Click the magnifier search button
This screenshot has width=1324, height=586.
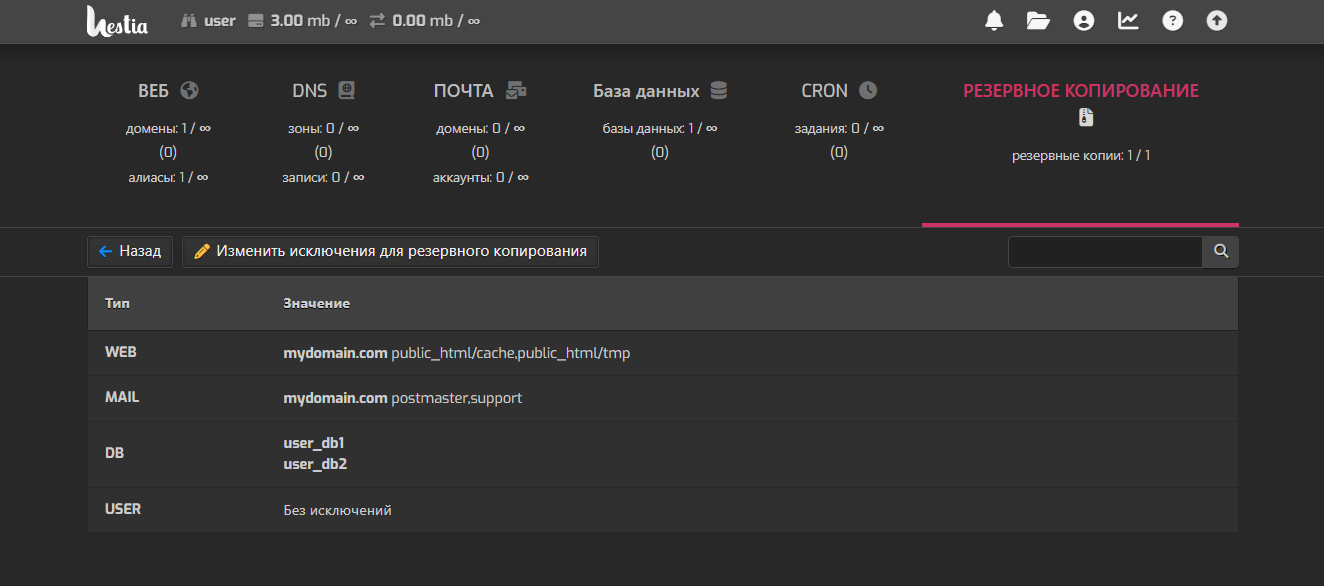pos(1220,252)
